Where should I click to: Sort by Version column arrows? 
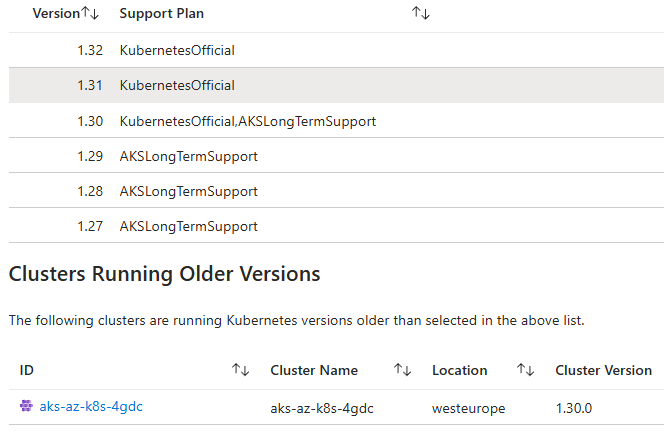click(x=89, y=14)
